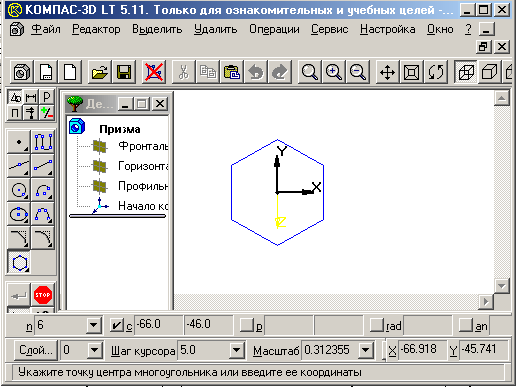Click the create object enter-arrow button
This screenshot has height=387, width=516.
coord(19,295)
